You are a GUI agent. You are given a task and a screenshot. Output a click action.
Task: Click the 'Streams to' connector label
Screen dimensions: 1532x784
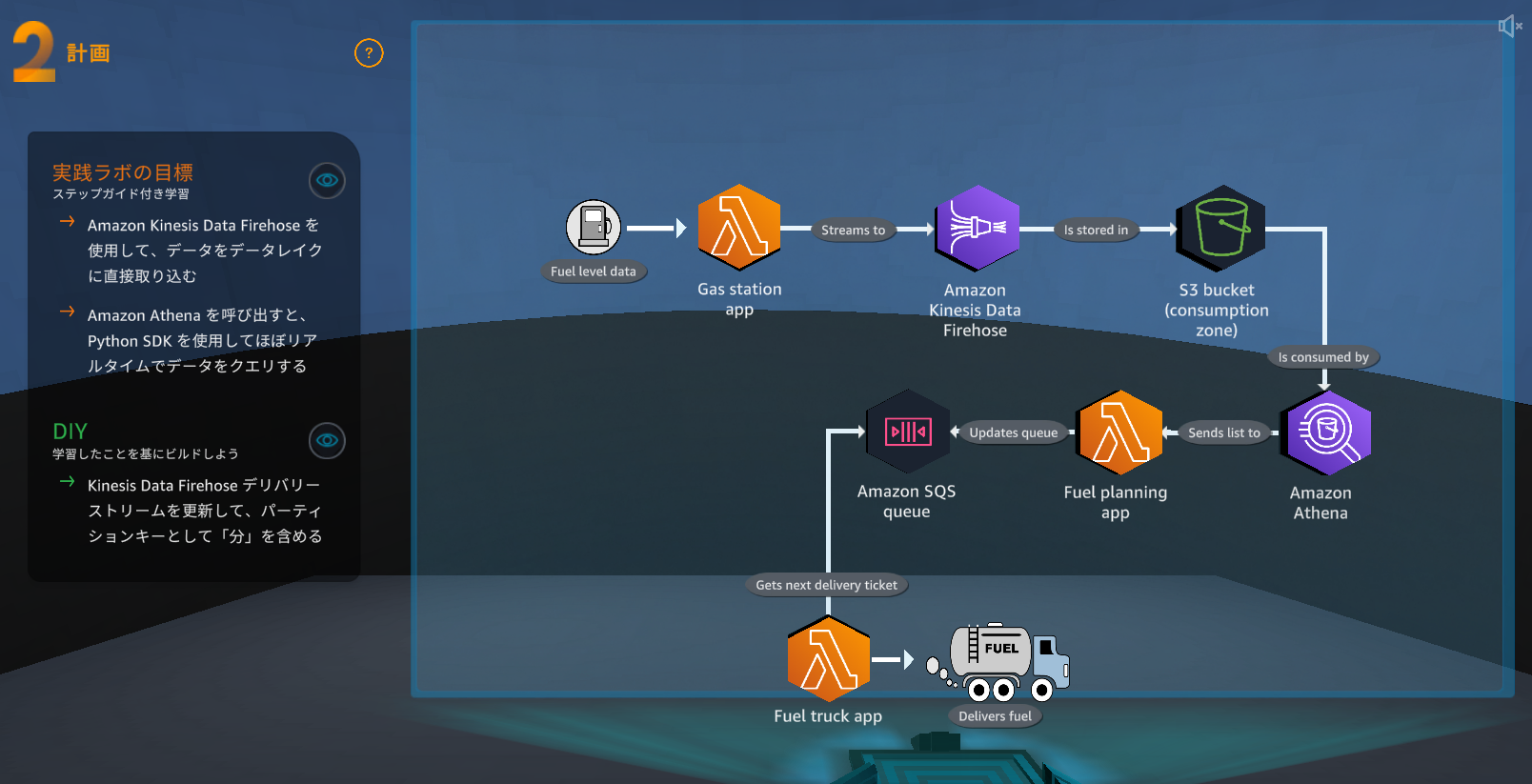pos(854,230)
